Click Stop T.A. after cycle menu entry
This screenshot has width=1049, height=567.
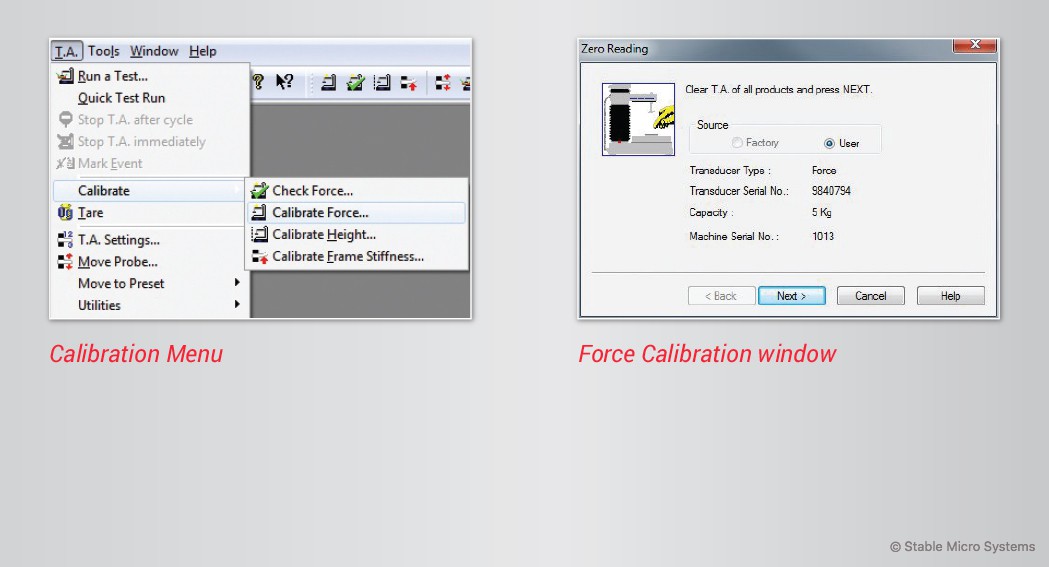151,120
